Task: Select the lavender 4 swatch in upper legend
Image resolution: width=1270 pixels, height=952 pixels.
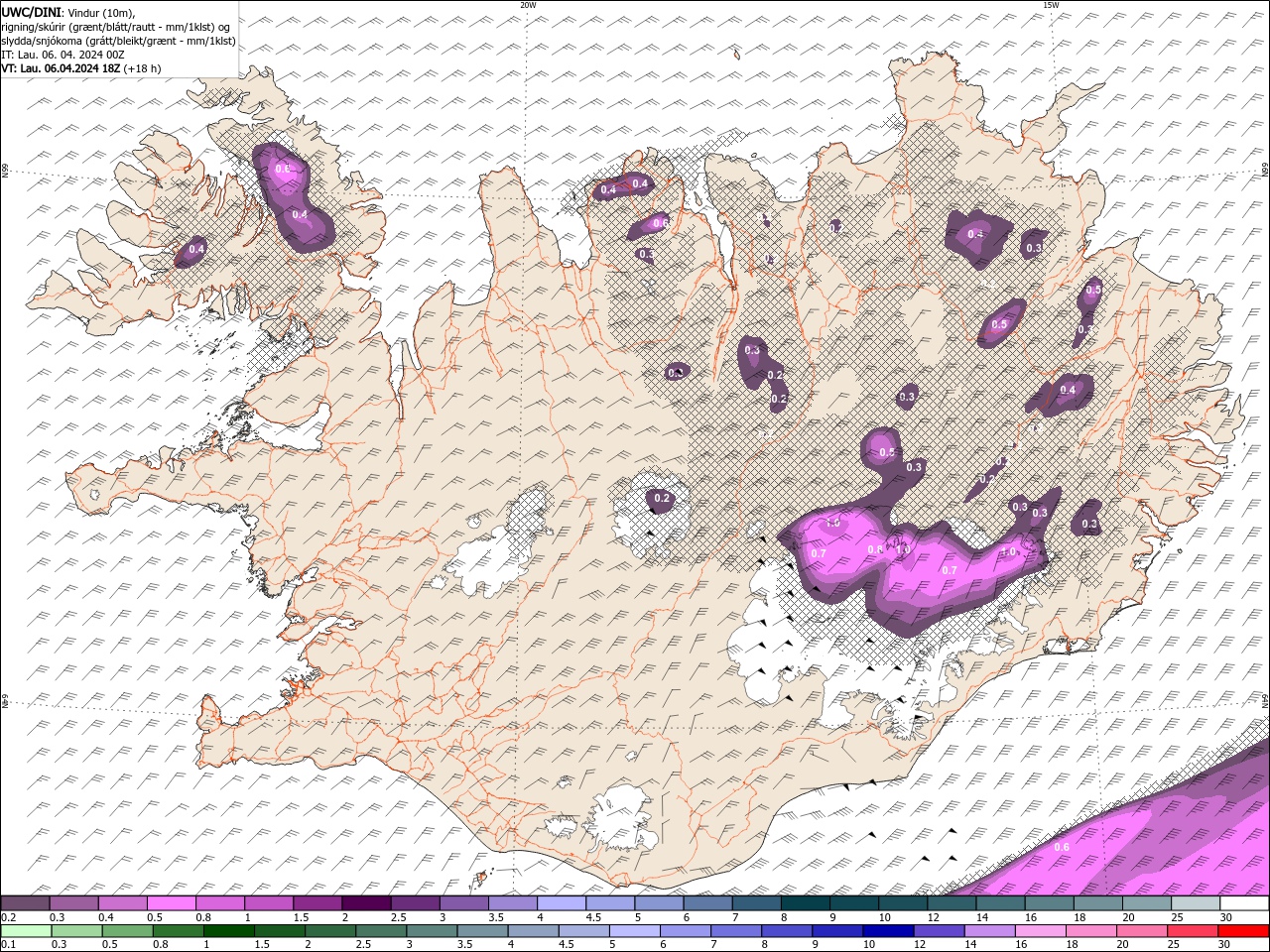Action: tap(561, 903)
